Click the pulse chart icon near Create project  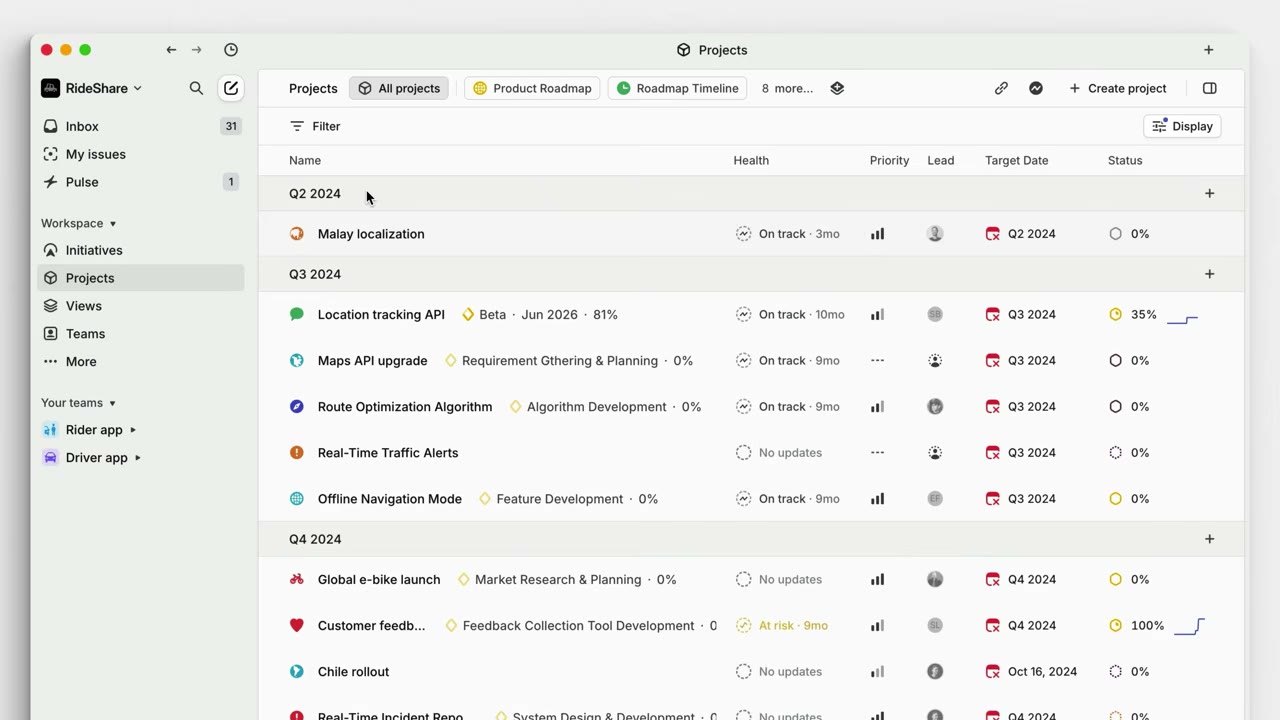(1036, 88)
